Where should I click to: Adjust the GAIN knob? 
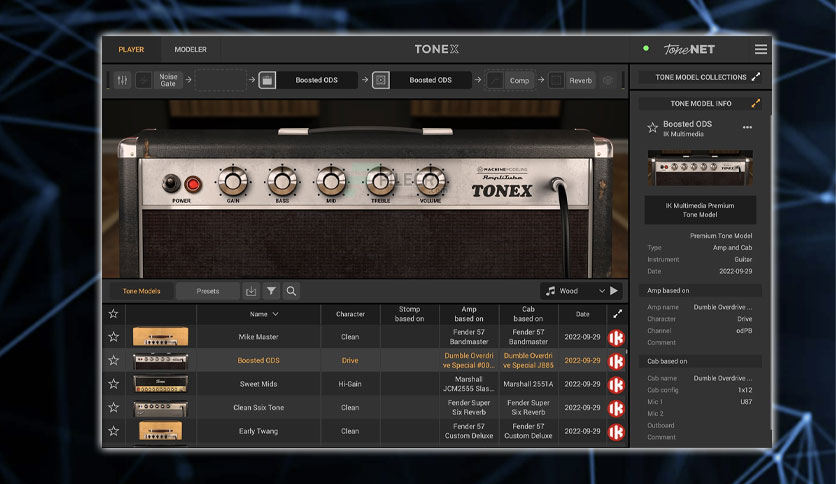233,181
